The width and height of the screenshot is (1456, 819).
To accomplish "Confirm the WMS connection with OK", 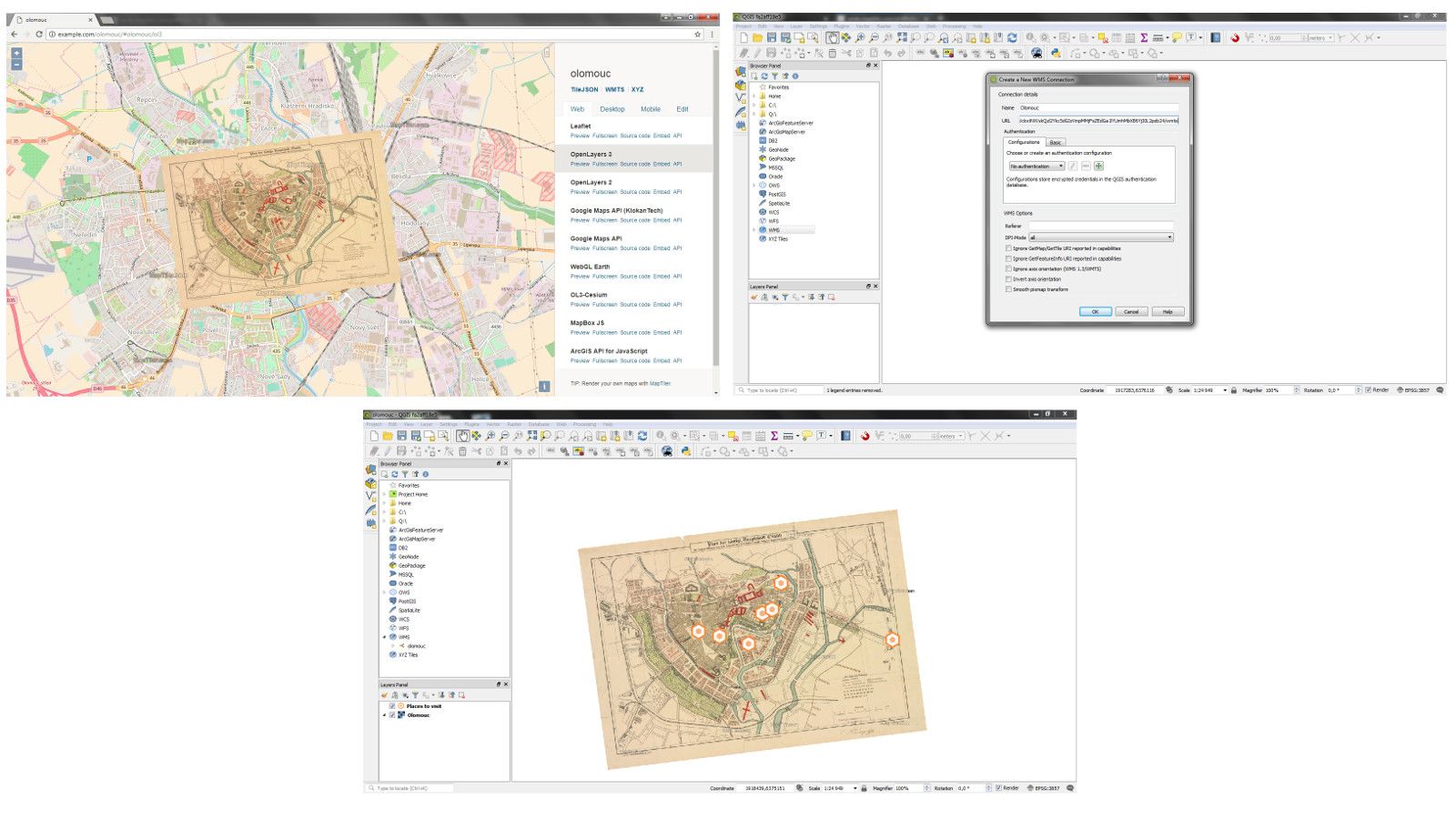I will (x=1096, y=311).
